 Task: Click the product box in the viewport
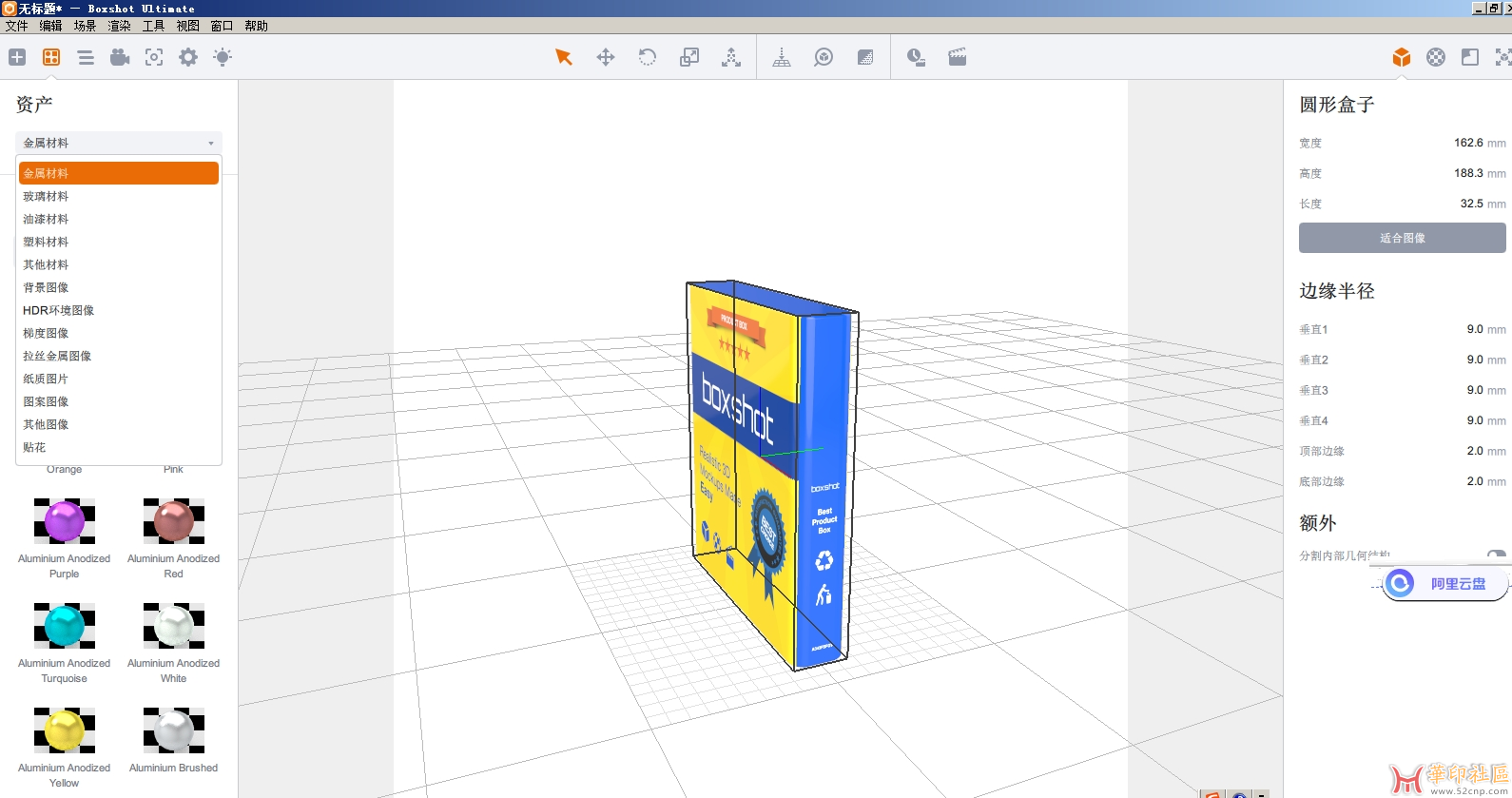point(770,476)
